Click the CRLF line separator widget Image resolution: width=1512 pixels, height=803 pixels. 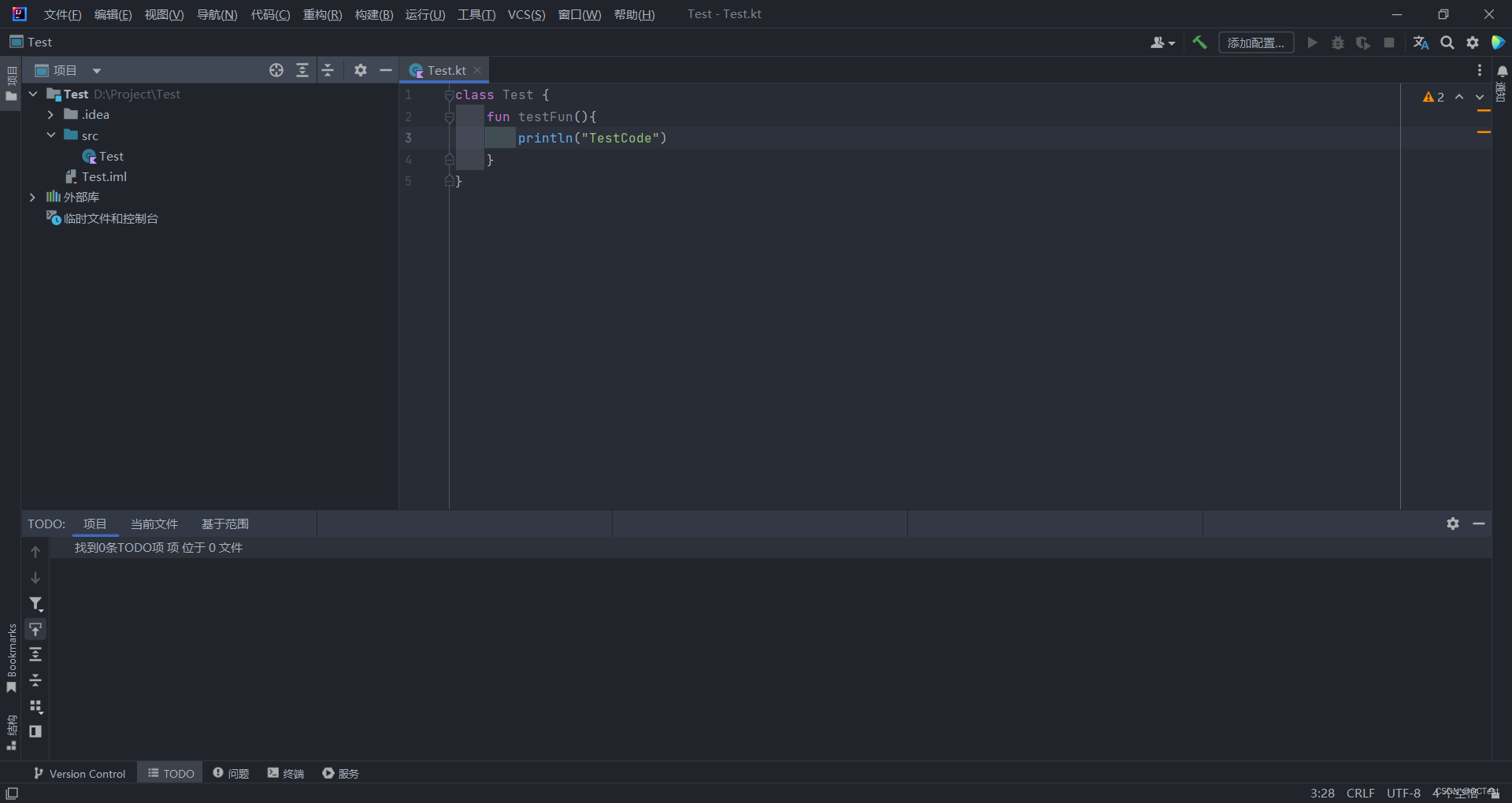click(x=1361, y=793)
